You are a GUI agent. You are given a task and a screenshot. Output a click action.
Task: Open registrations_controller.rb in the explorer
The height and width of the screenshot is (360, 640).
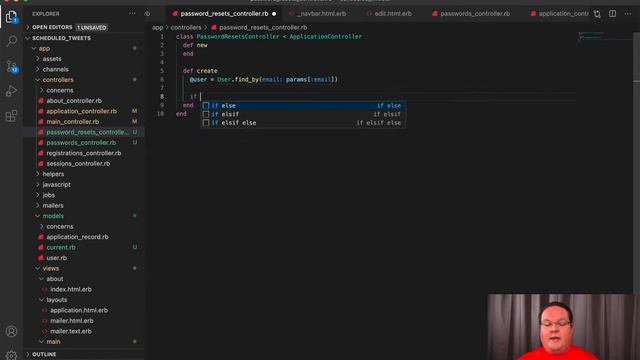coord(84,153)
